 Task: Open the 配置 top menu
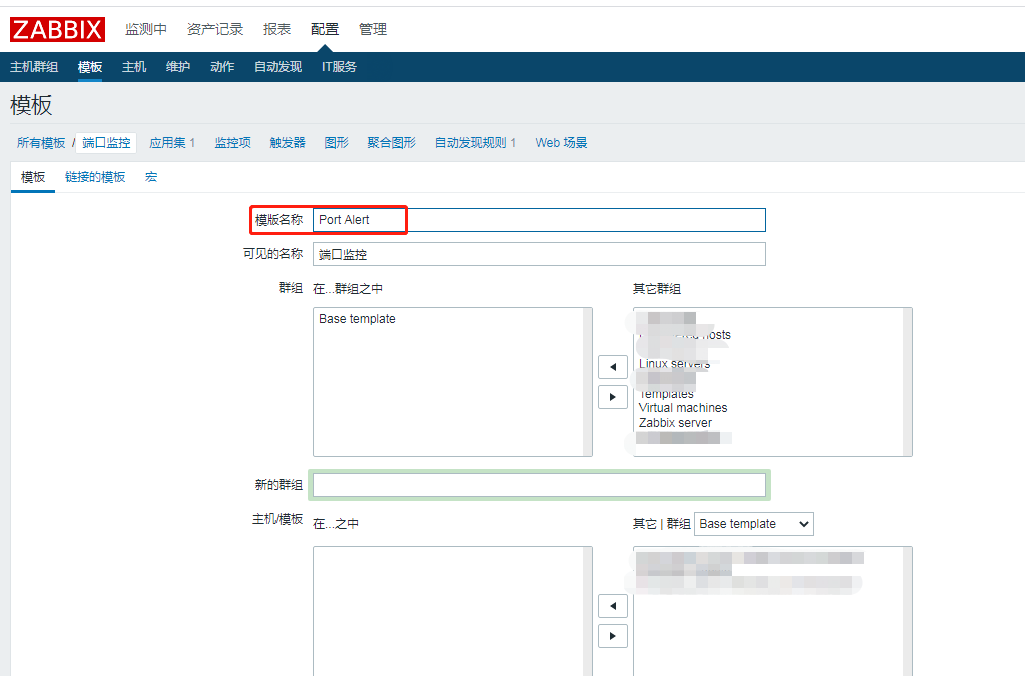click(324, 29)
